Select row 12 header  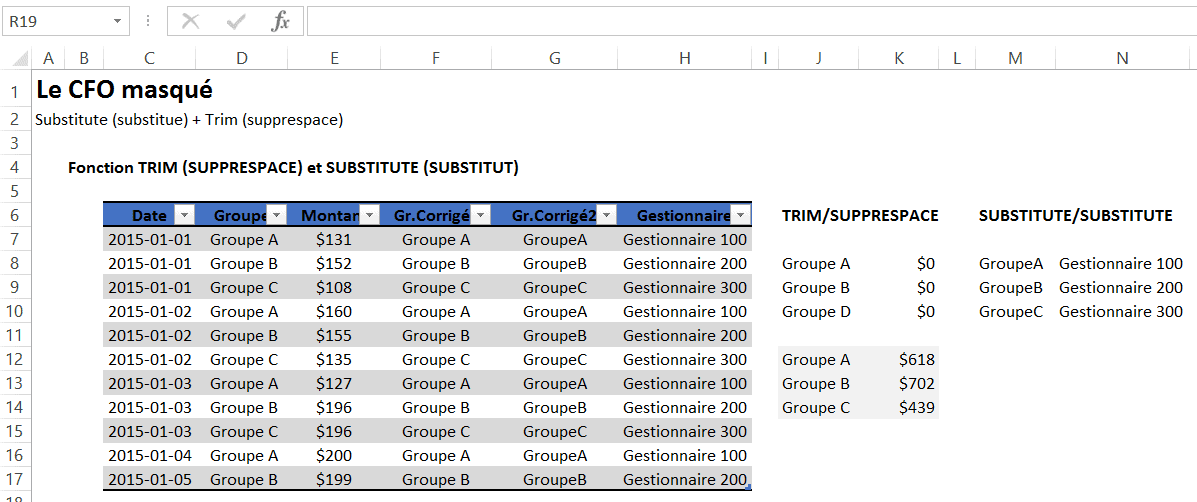15,359
